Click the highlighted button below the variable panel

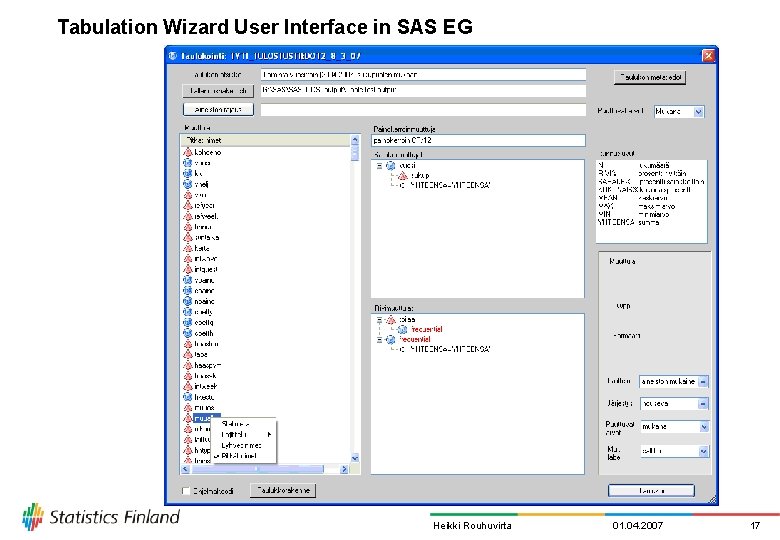point(651,490)
